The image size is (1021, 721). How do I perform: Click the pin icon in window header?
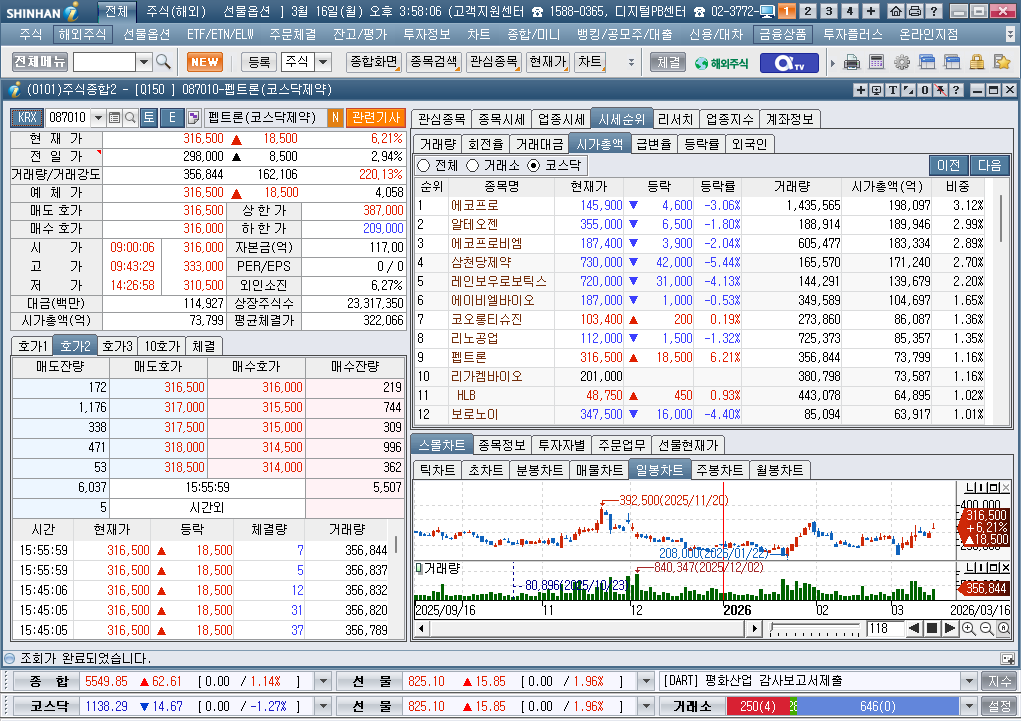[940, 90]
